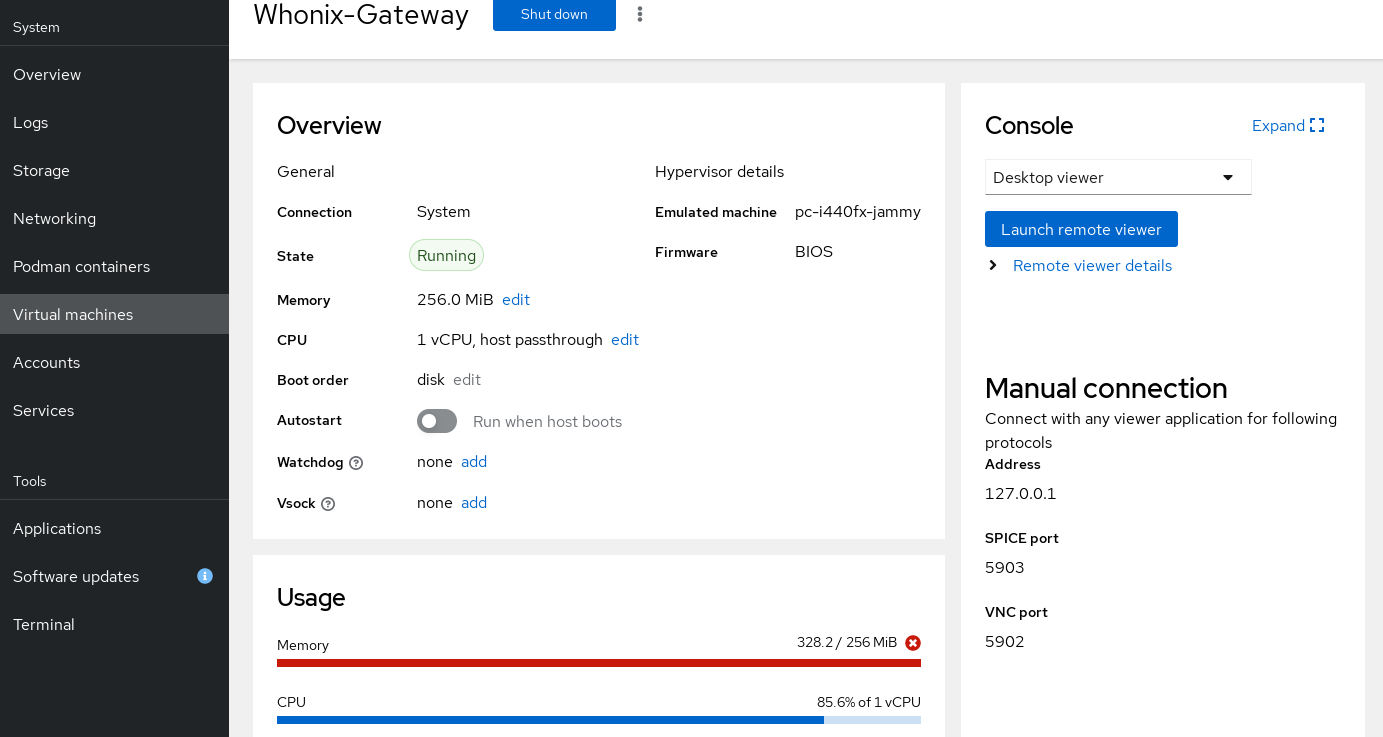1383x737 pixels.
Task: Click the Software updates info badge icon
Action: click(x=205, y=576)
